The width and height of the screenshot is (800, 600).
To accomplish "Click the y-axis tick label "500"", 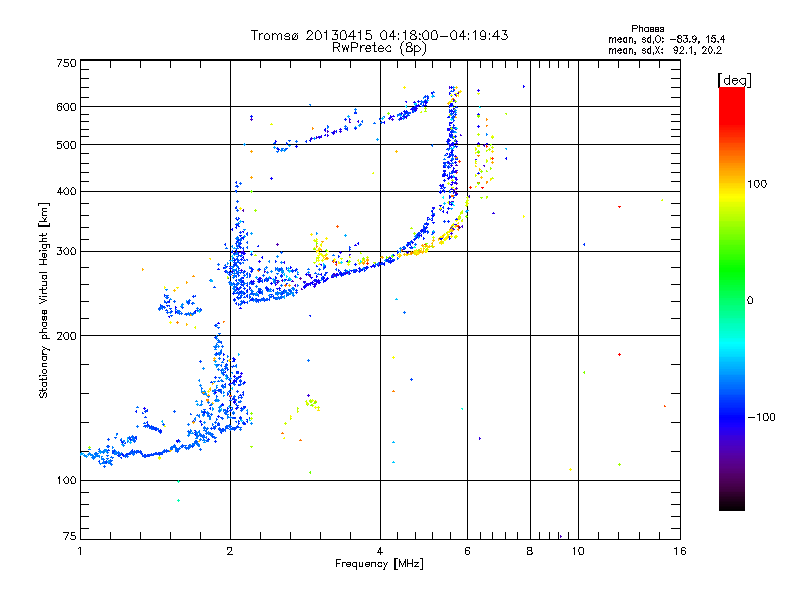I will click(x=66, y=145).
